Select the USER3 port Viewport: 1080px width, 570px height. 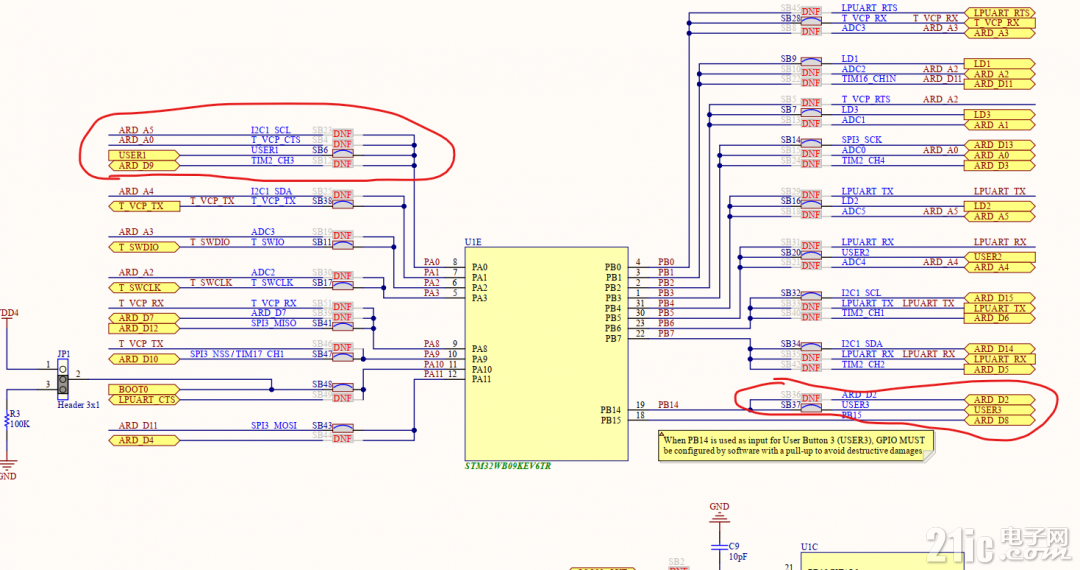(1000, 410)
